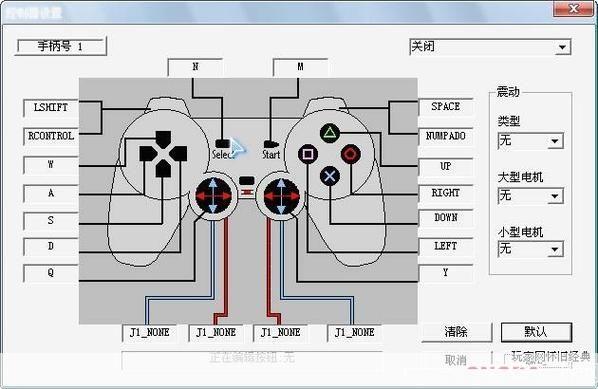
Task: Select the M key field for Start
Action: click(x=300, y=68)
